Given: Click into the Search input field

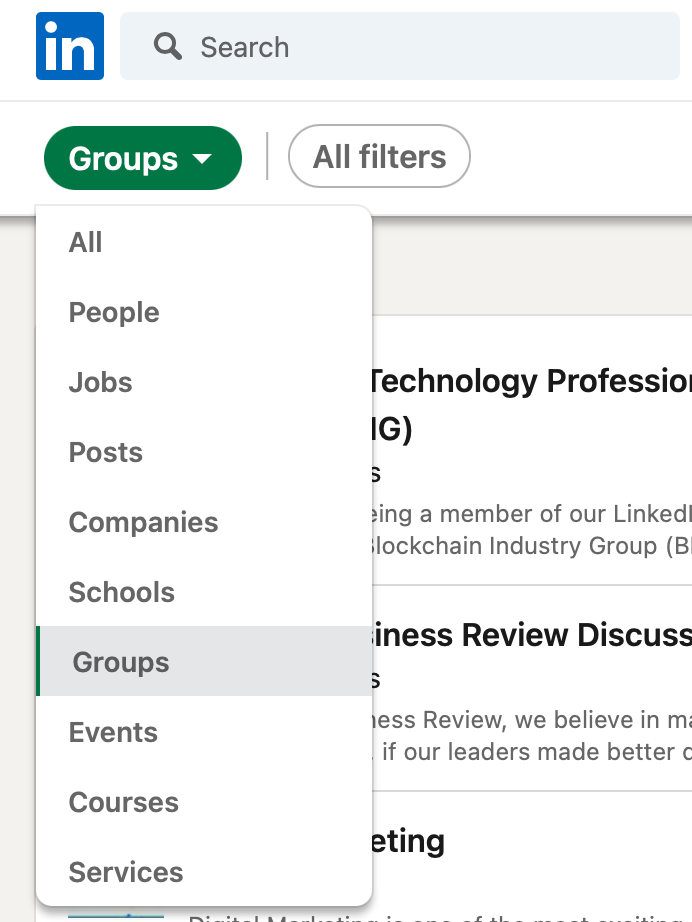Looking at the screenshot, I should tap(400, 46).
